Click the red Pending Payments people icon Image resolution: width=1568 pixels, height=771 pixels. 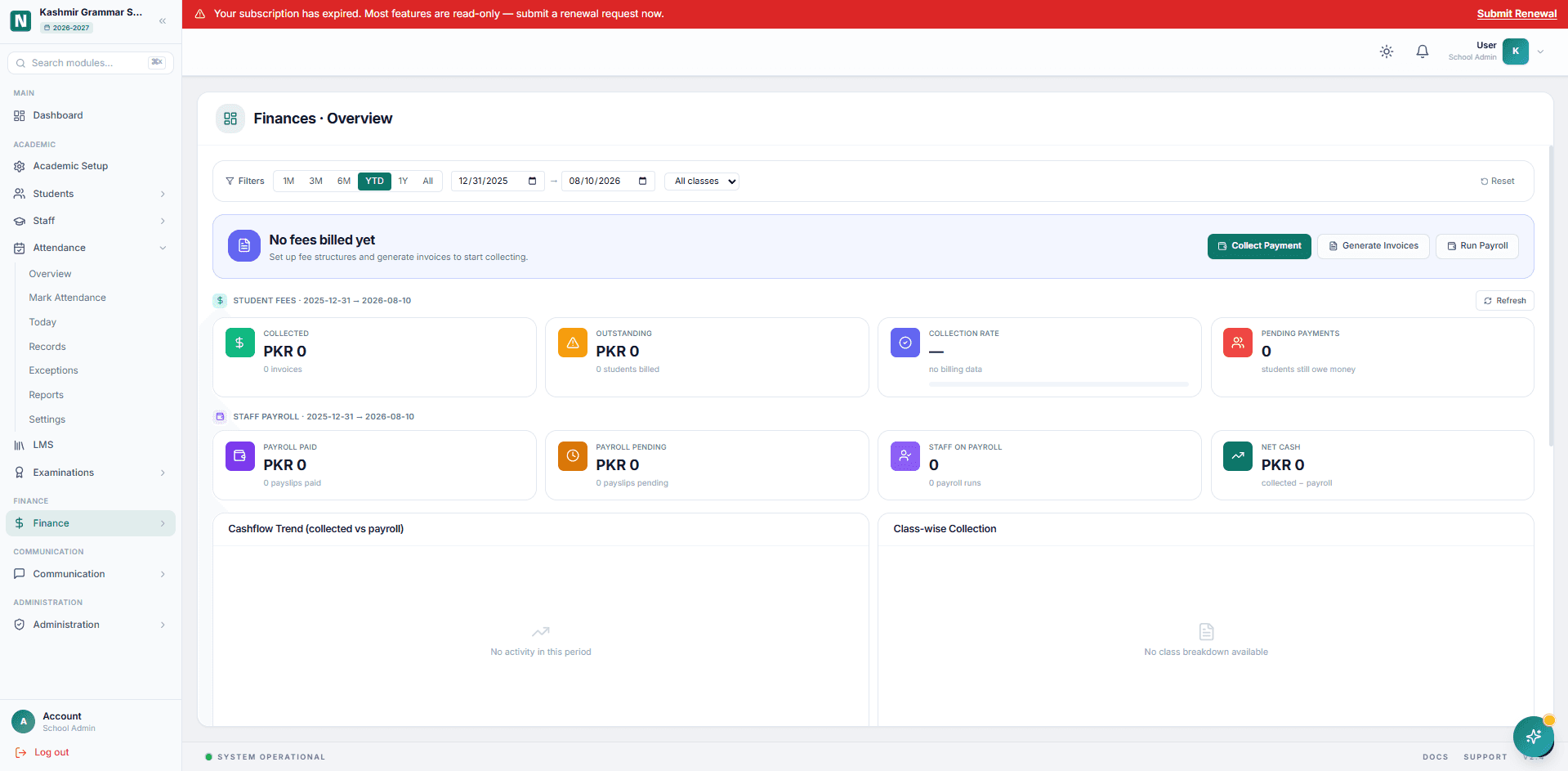click(x=1237, y=343)
